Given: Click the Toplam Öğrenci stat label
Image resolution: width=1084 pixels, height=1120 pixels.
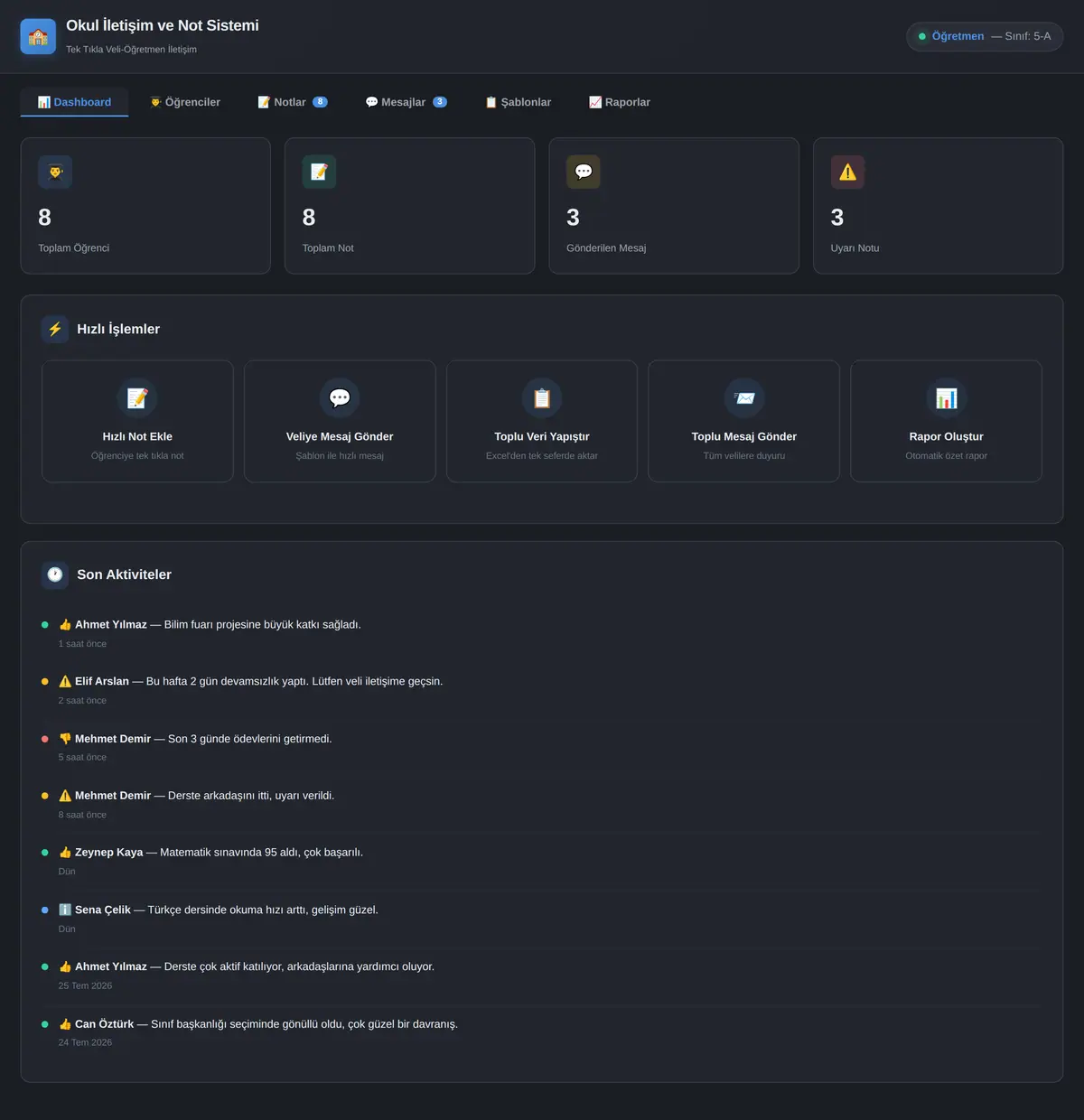Looking at the screenshot, I should coord(73,248).
